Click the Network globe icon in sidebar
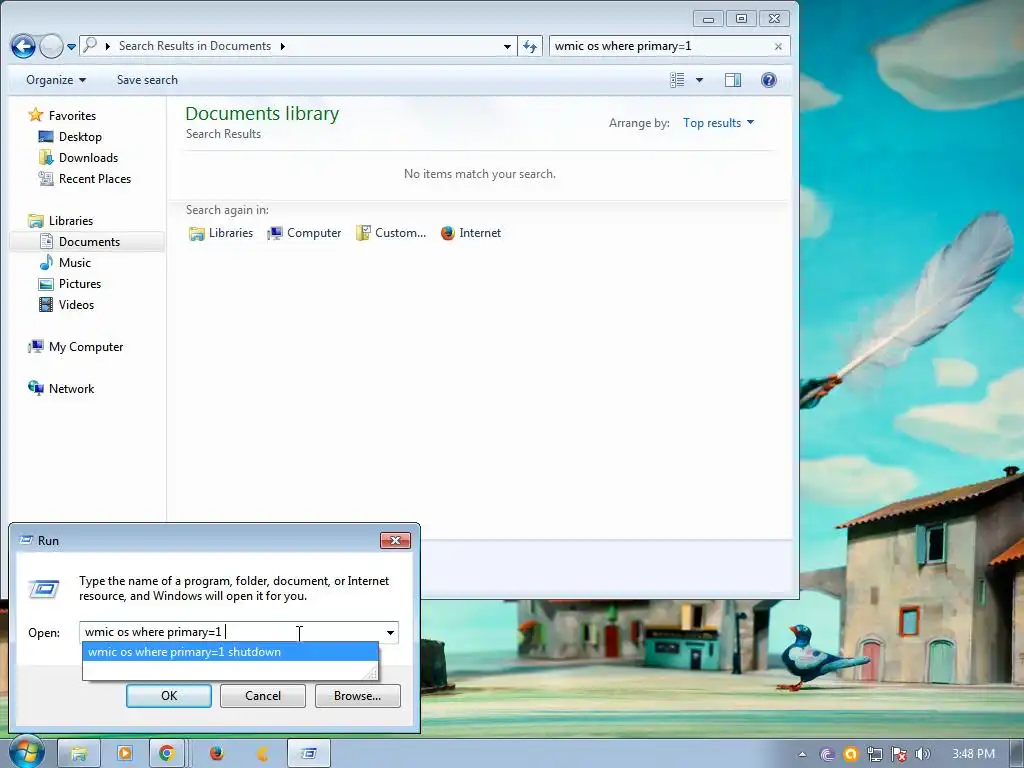The image size is (1024, 768). 35,388
